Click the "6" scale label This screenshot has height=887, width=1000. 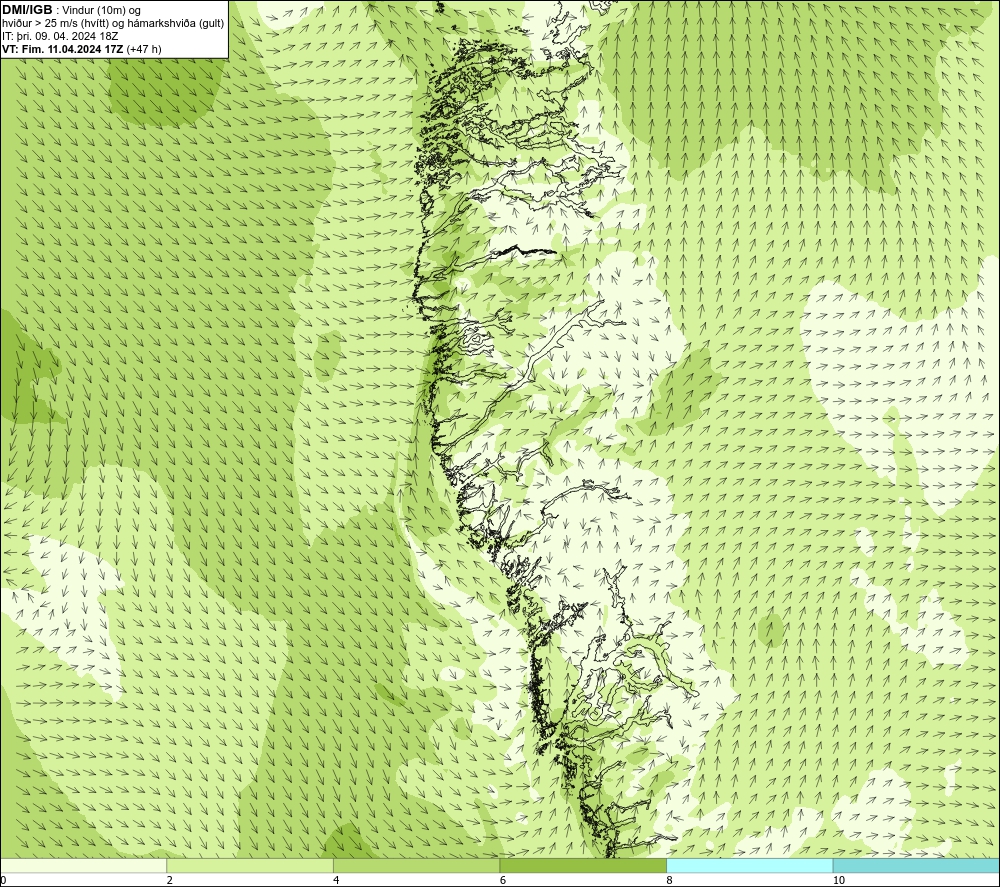503,881
